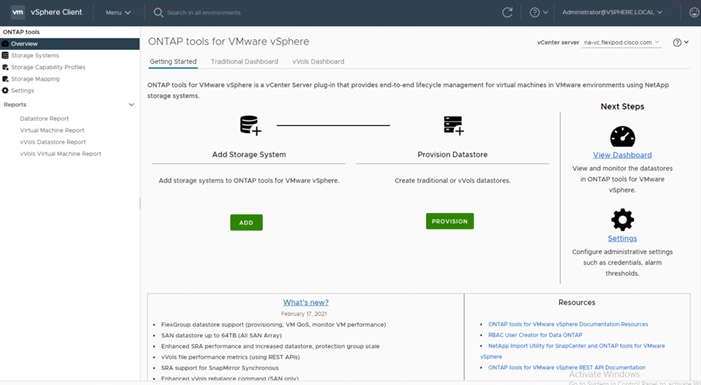Open the Datastore Report

pyautogui.click(x=44, y=118)
